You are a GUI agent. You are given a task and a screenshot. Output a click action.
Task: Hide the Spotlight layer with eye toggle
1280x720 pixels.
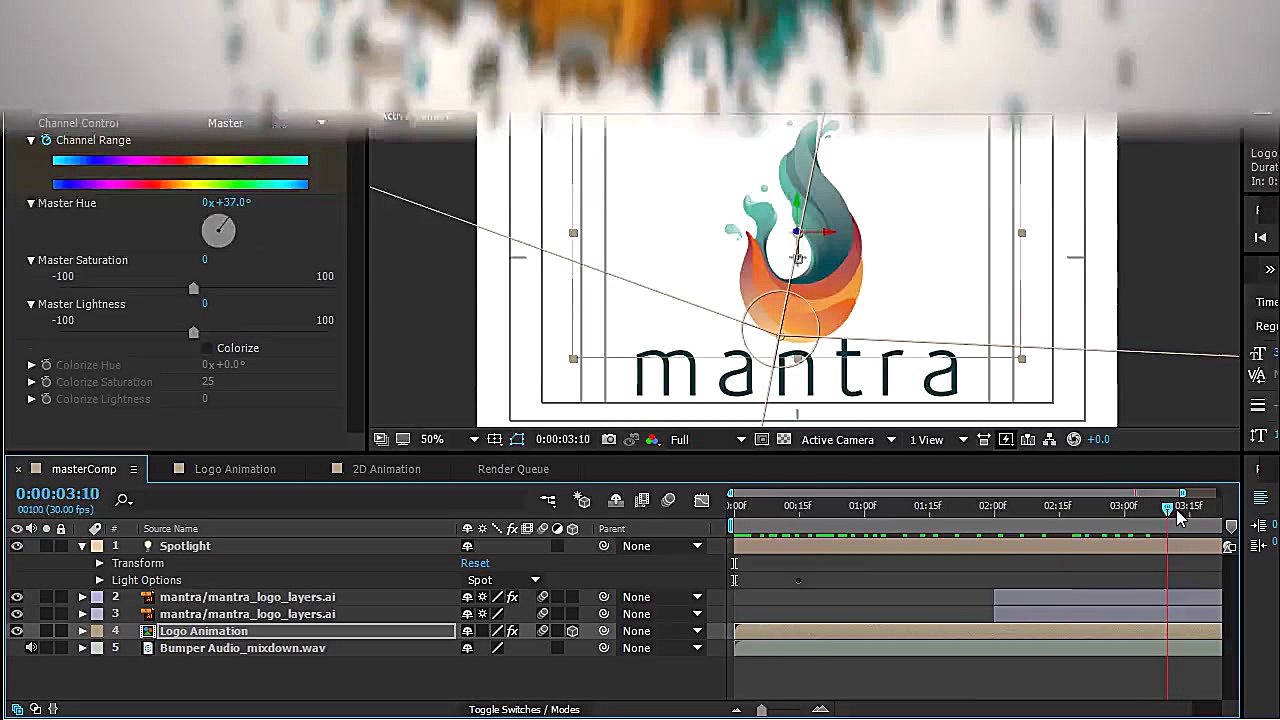click(x=17, y=546)
